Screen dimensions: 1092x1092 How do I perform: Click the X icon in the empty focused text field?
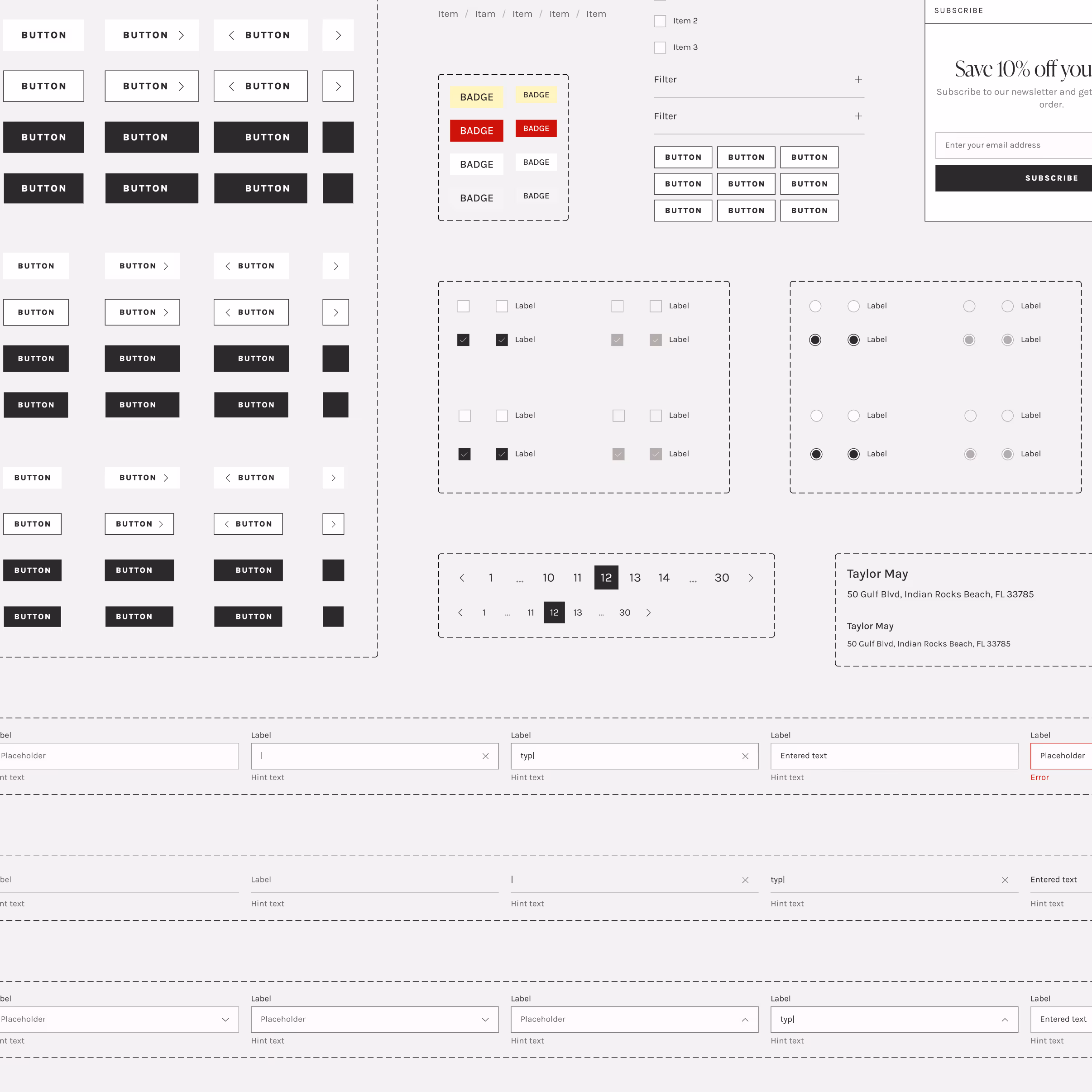coord(485,756)
